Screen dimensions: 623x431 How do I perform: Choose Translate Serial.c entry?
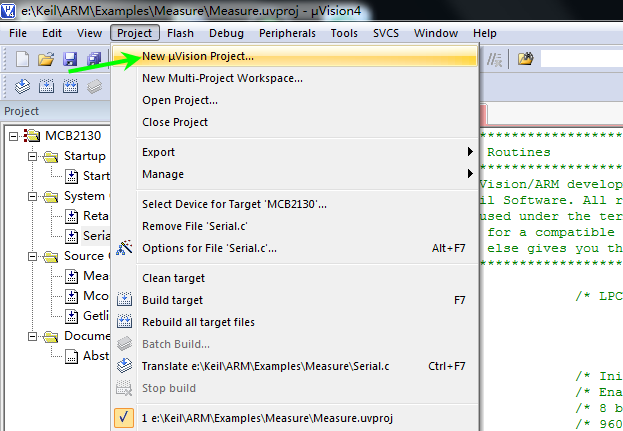(x=295, y=366)
